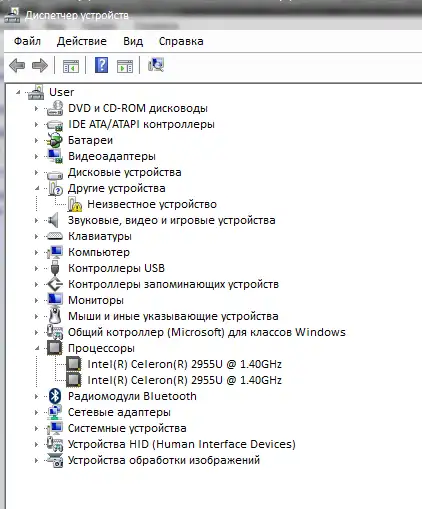Image resolution: width=422 pixels, height=509 pixels.
Task: Select Контроллеры USB item
Action: pyautogui.click(x=116, y=268)
